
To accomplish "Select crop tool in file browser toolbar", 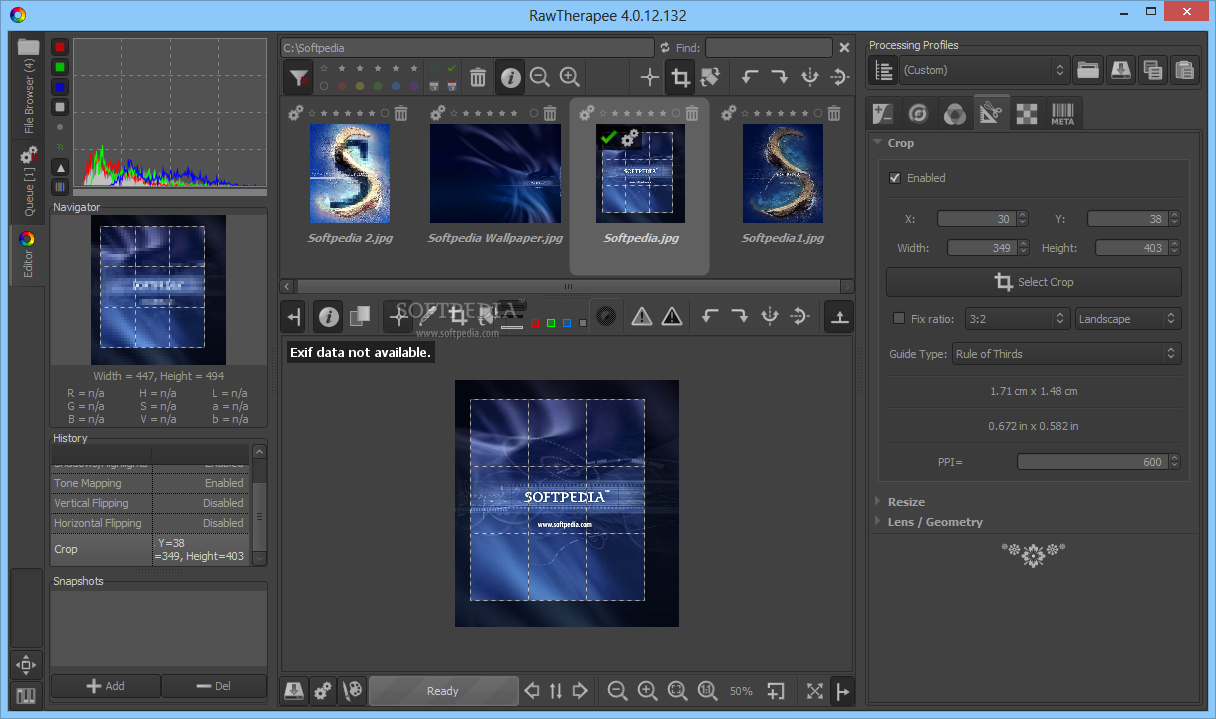I will click(x=681, y=77).
